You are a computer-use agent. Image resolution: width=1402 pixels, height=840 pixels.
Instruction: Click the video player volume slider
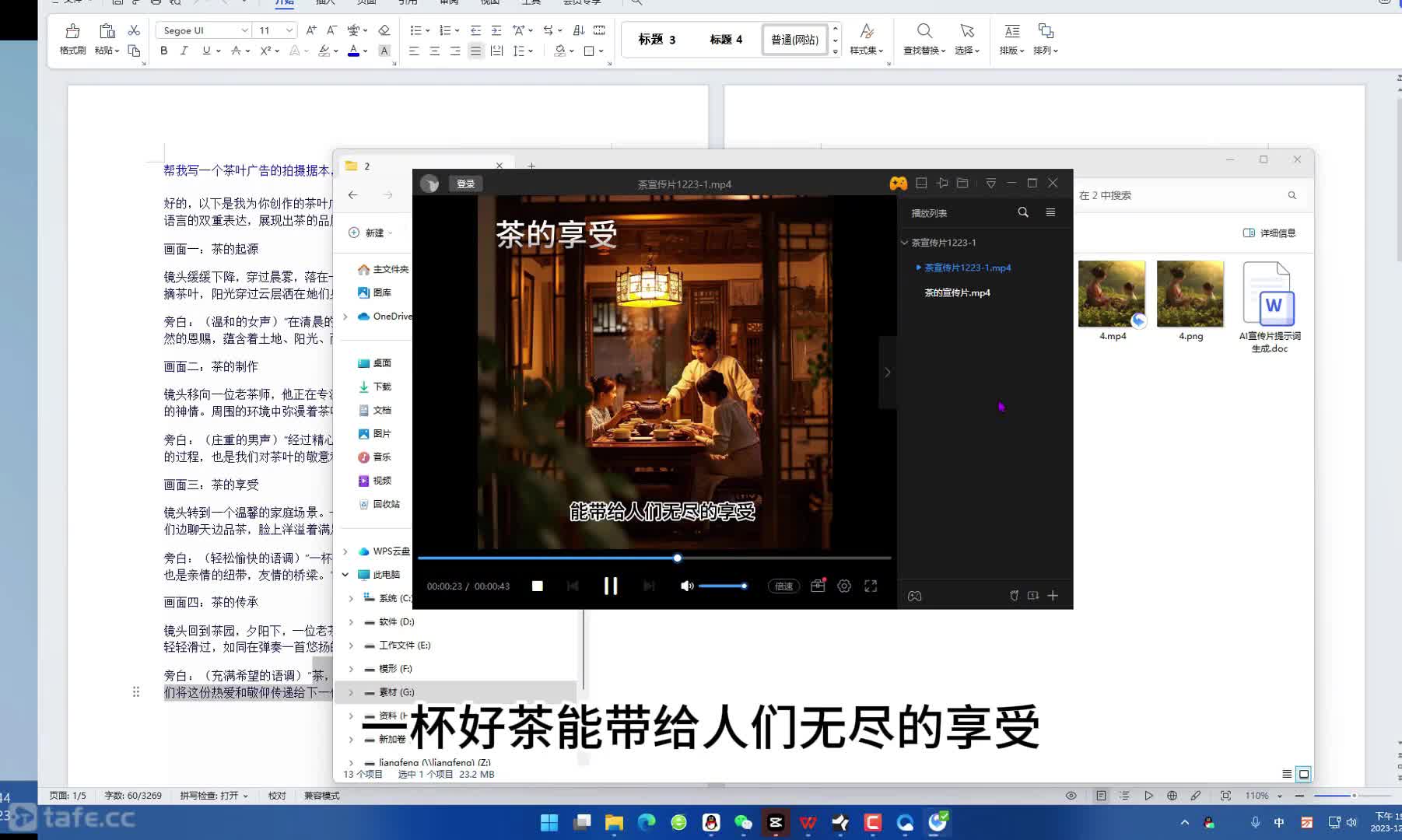723,586
